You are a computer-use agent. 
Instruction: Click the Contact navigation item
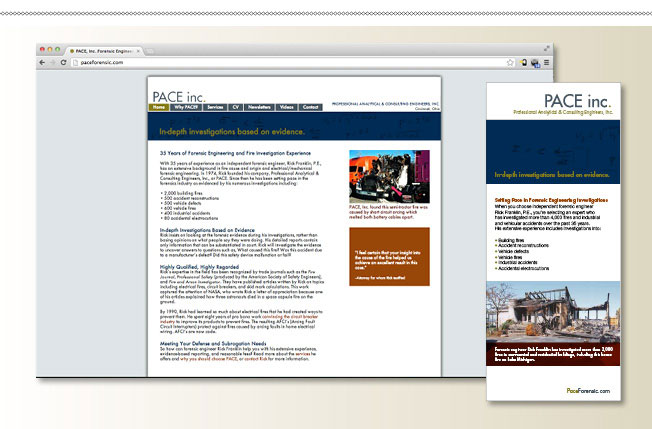(311, 105)
